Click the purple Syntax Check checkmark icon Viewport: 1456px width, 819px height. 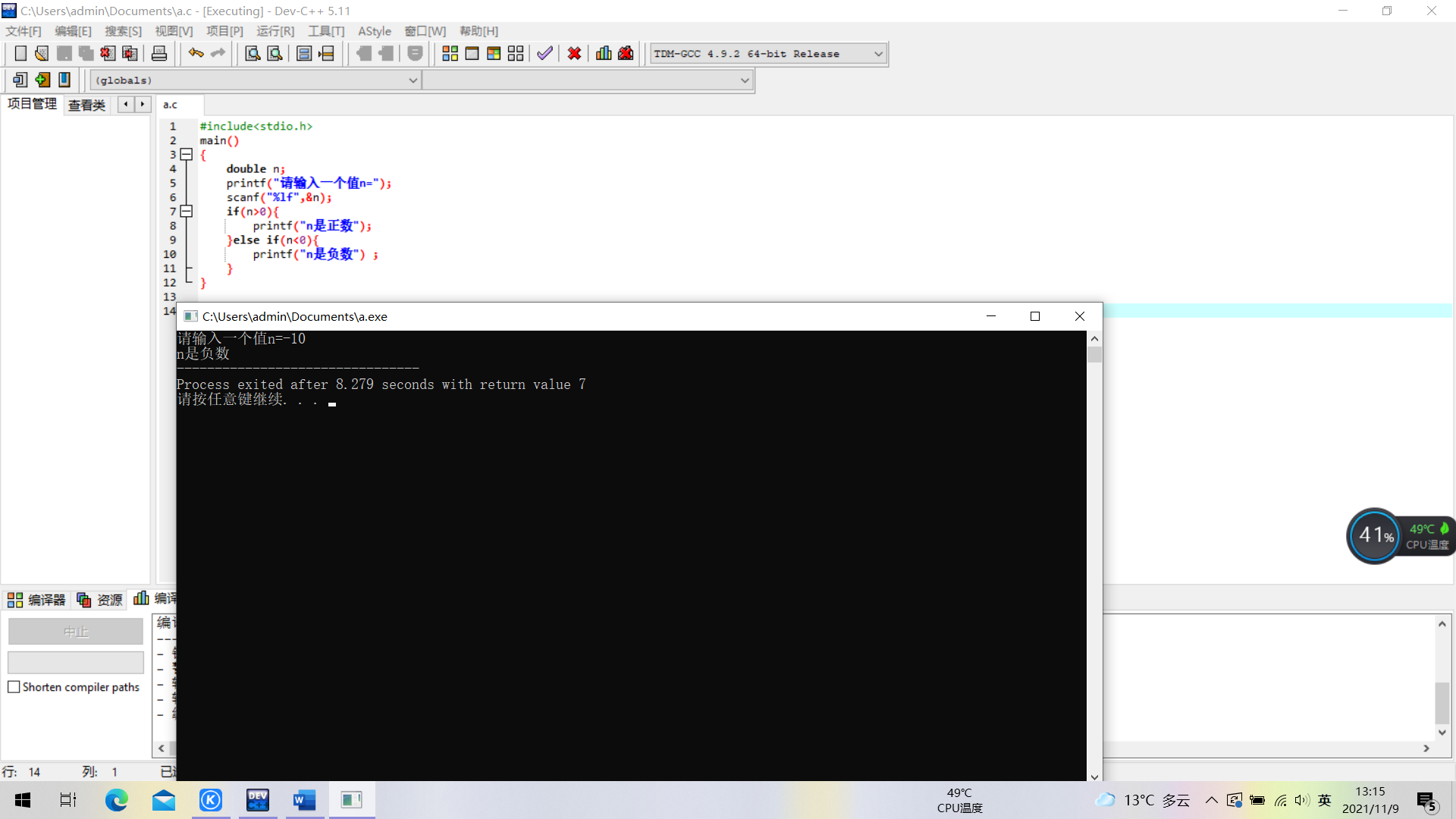click(544, 54)
